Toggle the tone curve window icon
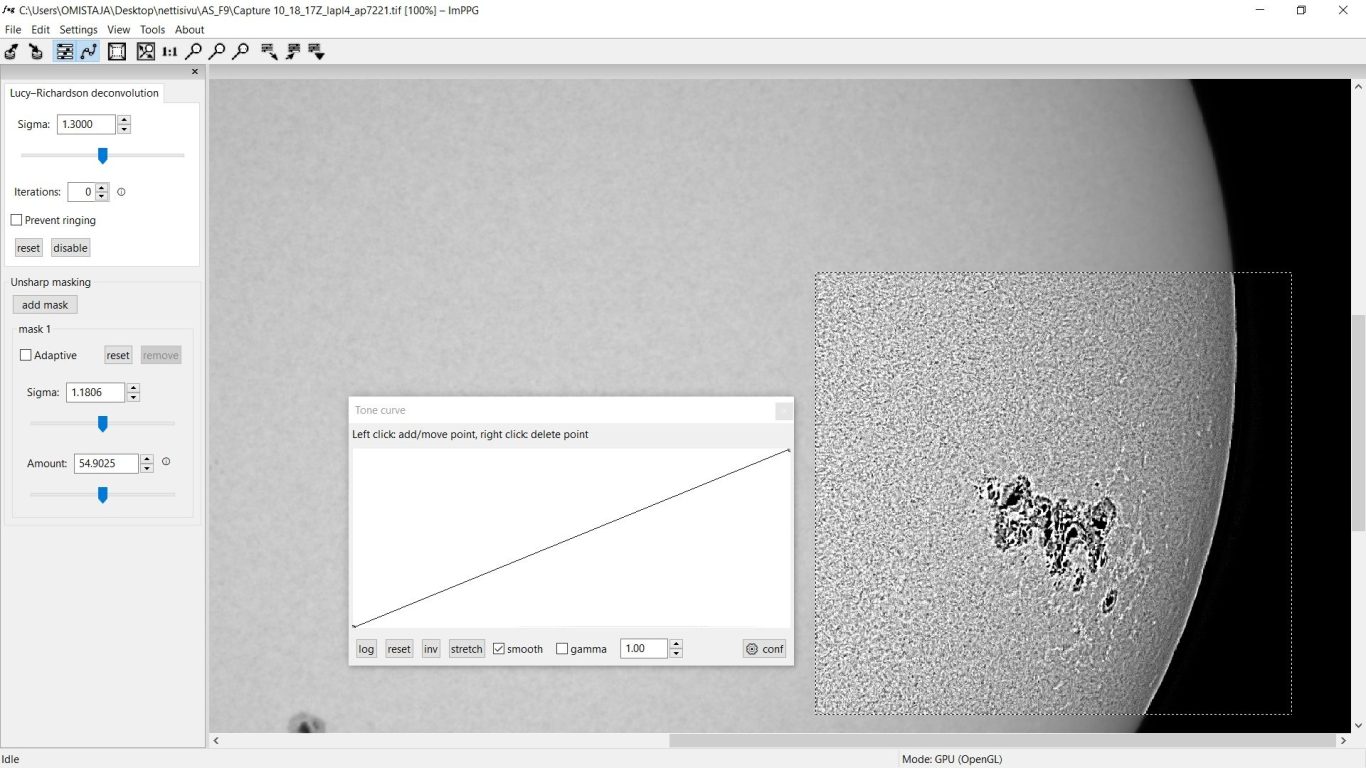The width and height of the screenshot is (1366, 768). (89, 51)
